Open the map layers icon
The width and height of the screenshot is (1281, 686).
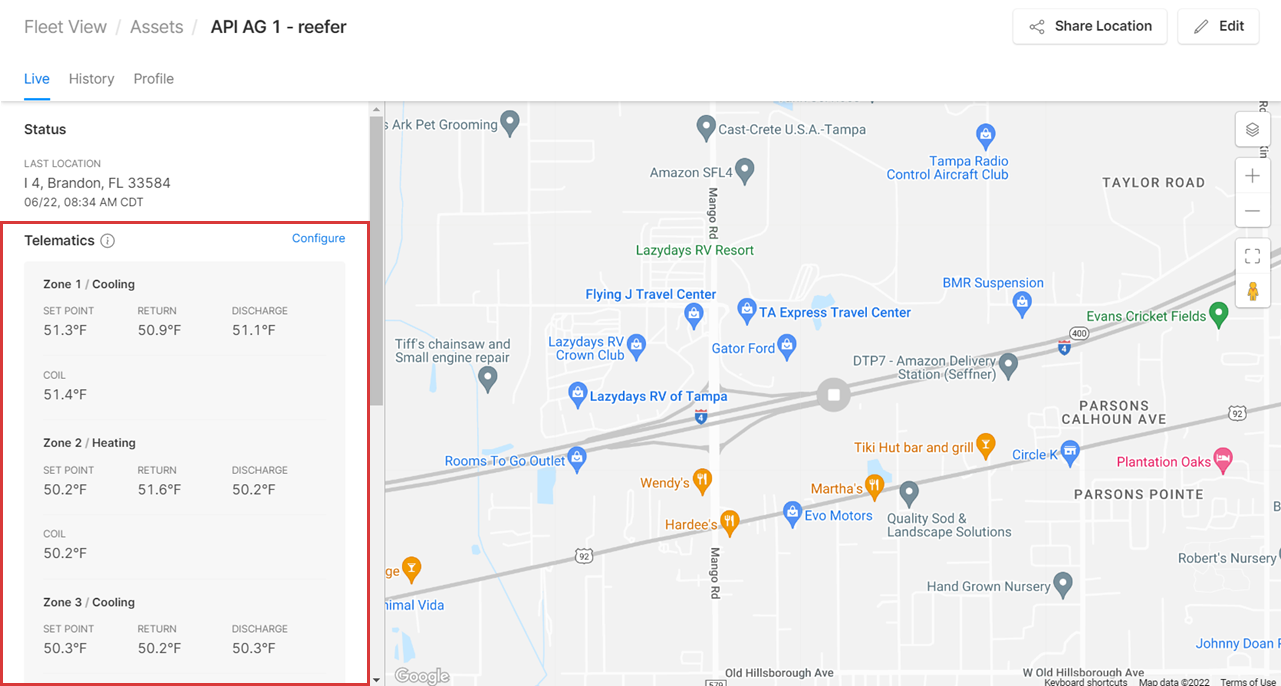click(x=1252, y=130)
